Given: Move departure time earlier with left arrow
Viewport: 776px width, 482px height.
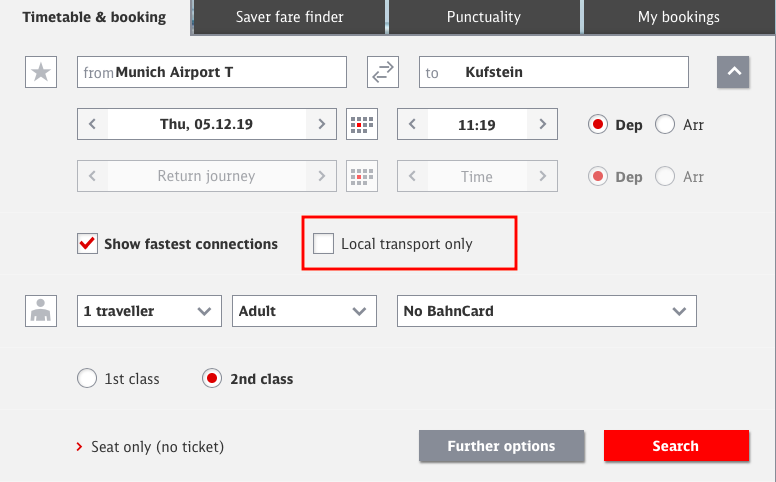Looking at the screenshot, I should point(412,124).
